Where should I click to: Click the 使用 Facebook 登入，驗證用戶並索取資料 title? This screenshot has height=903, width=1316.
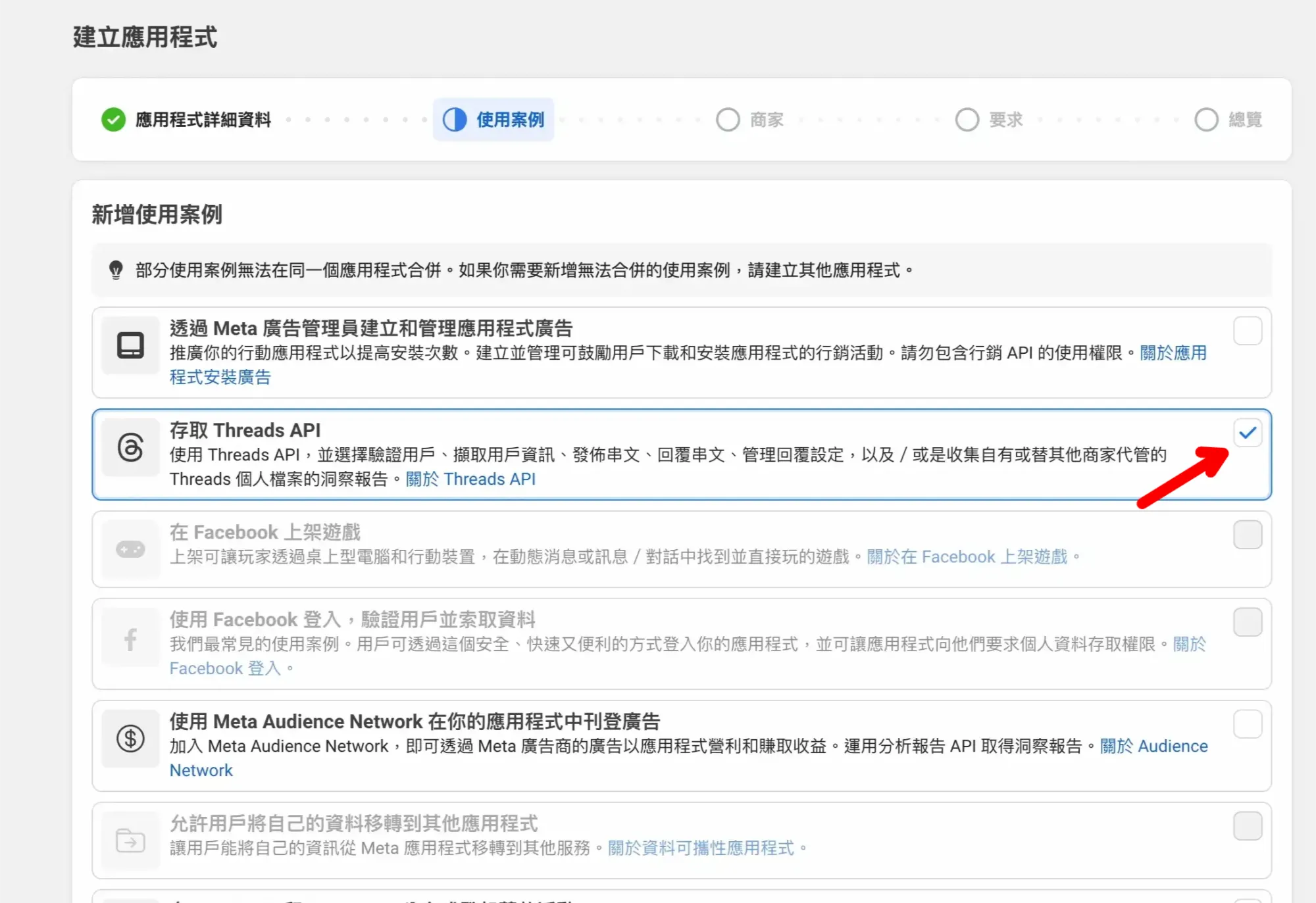[353, 620]
